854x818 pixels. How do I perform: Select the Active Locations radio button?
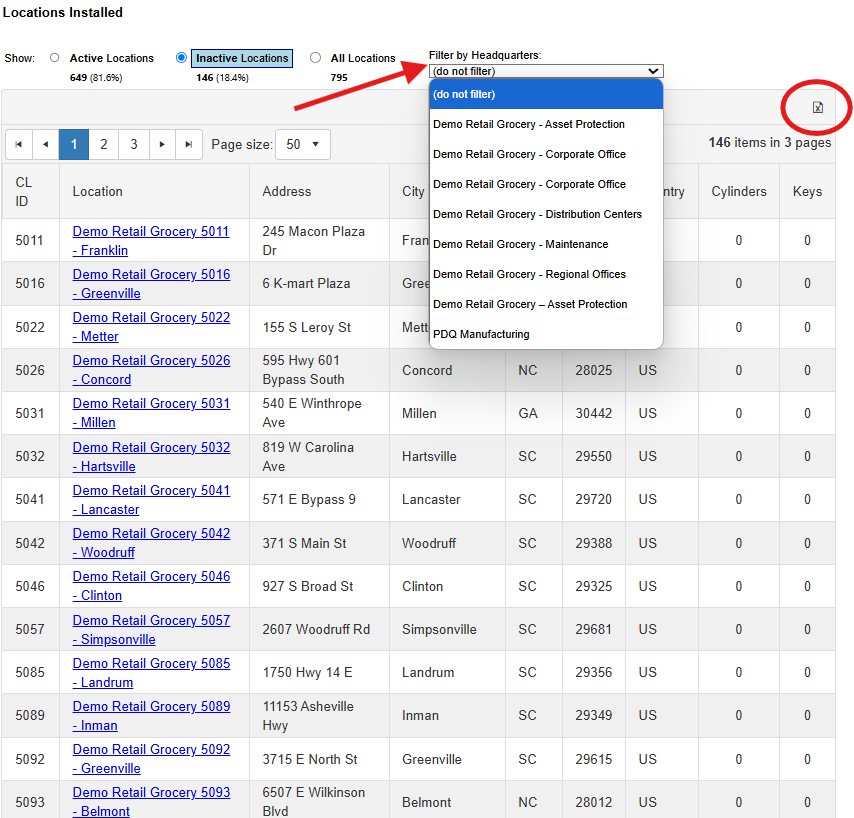[54, 58]
